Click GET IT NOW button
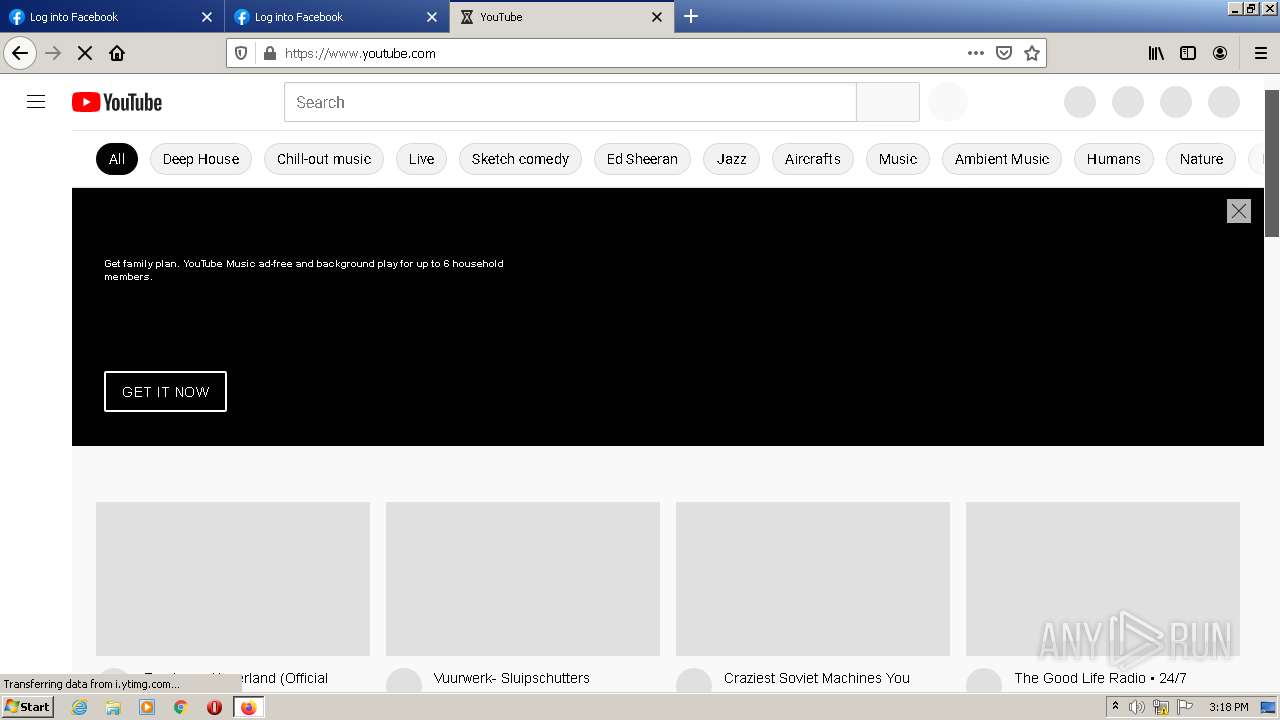 click(165, 392)
